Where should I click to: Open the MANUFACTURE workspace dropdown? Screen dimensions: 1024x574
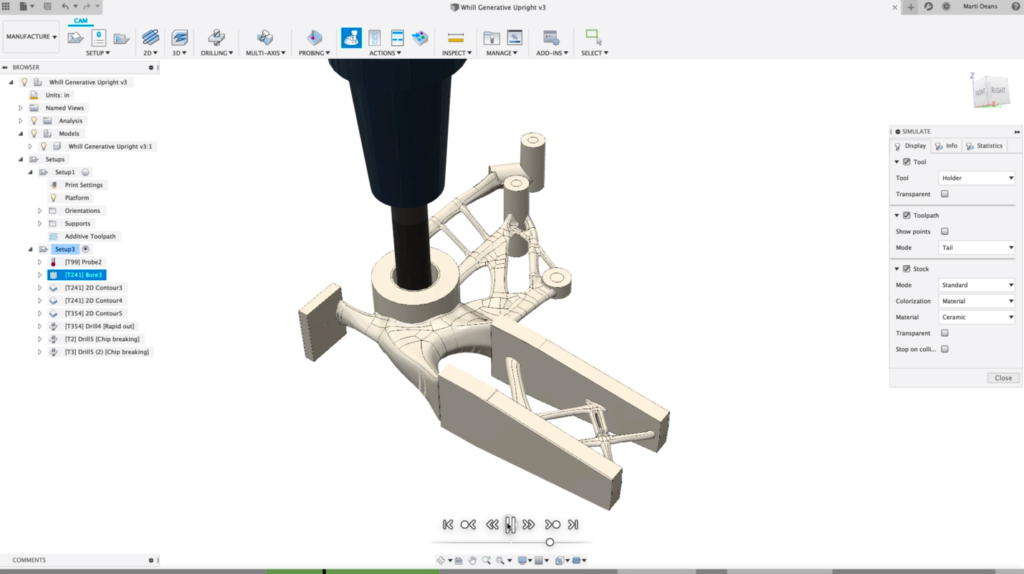(31, 37)
